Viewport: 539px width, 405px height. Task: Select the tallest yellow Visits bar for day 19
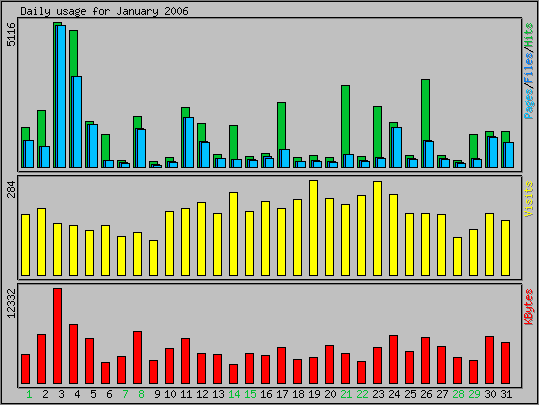(314, 228)
